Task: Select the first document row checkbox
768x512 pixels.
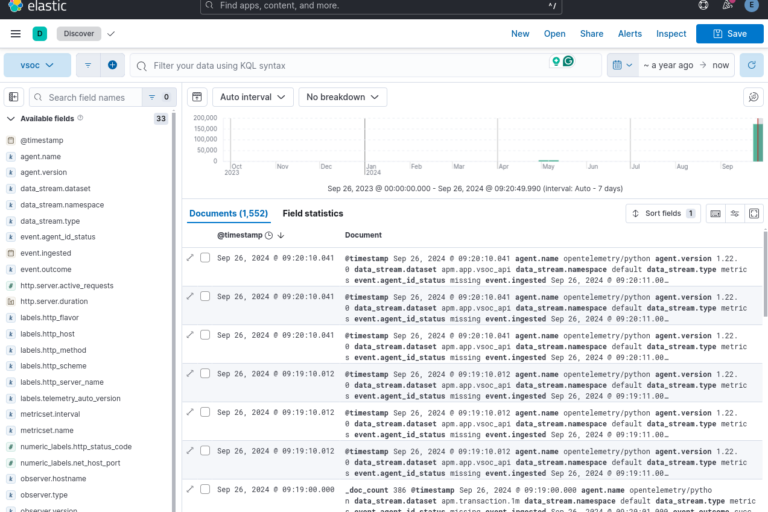Action: pyautogui.click(x=205, y=258)
